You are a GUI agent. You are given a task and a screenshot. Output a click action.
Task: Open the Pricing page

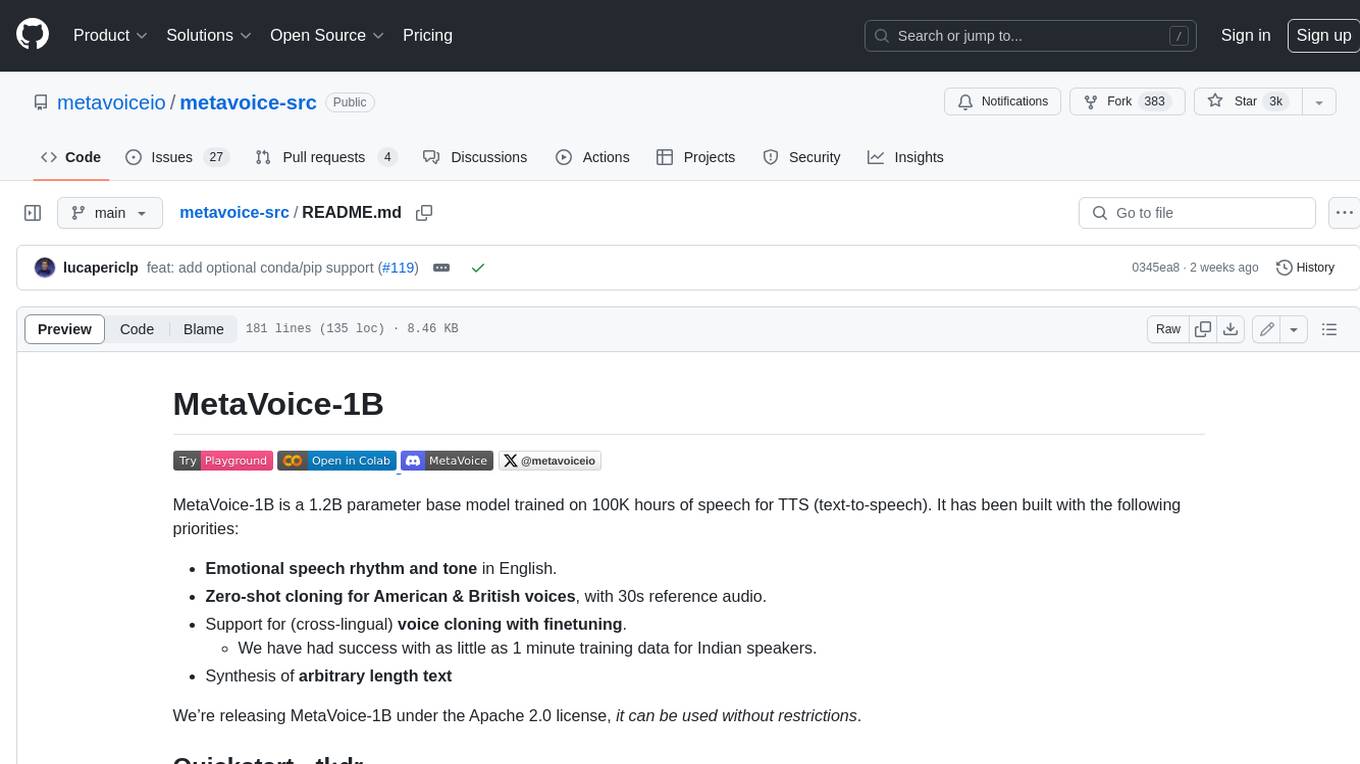pyautogui.click(x=427, y=35)
